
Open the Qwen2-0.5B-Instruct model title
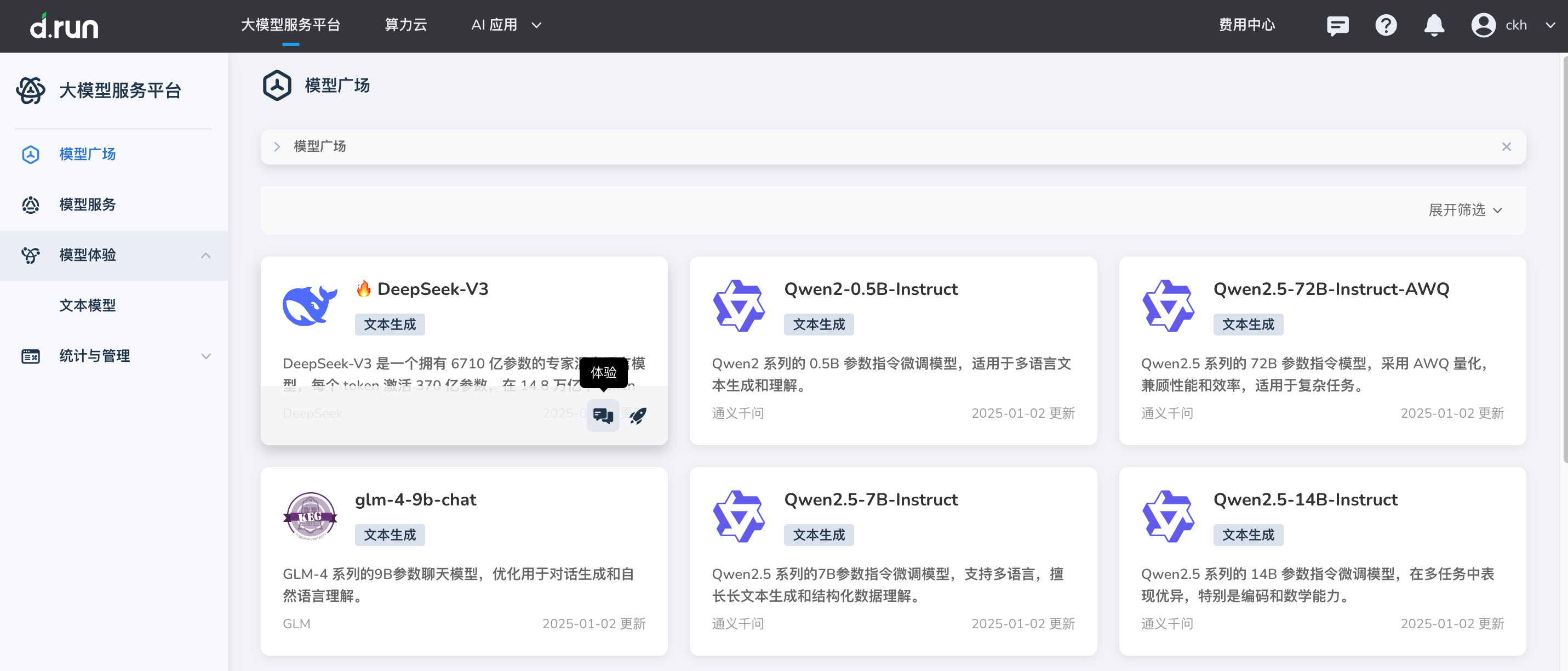click(871, 288)
